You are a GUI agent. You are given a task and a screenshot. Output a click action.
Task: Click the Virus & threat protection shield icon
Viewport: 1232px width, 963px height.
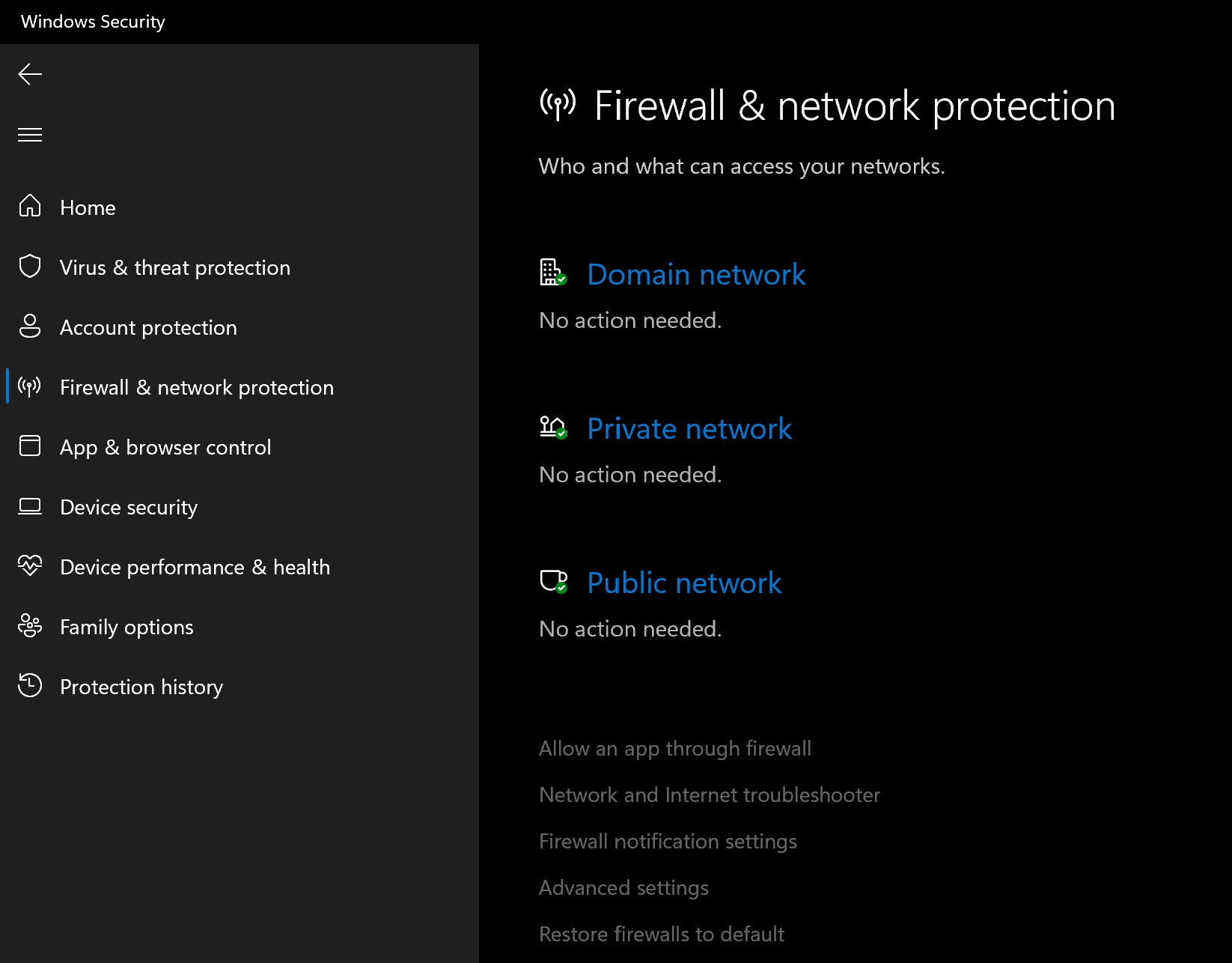(30, 266)
